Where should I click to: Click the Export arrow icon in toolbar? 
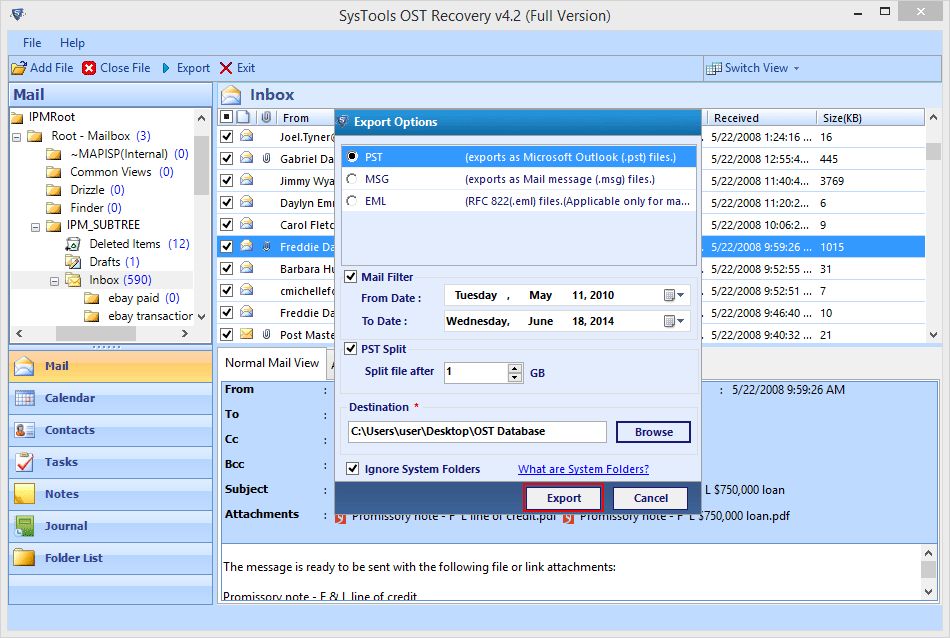pos(166,68)
